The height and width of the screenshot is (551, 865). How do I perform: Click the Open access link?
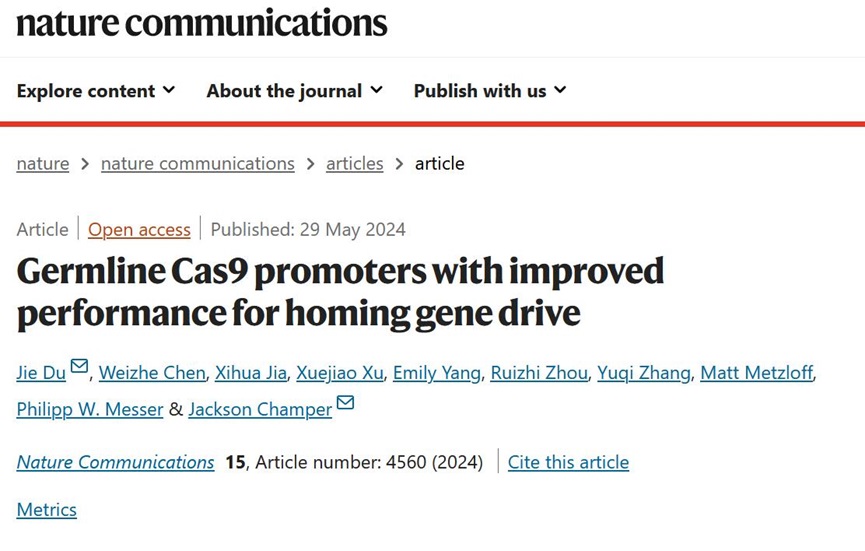click(139, 229)
